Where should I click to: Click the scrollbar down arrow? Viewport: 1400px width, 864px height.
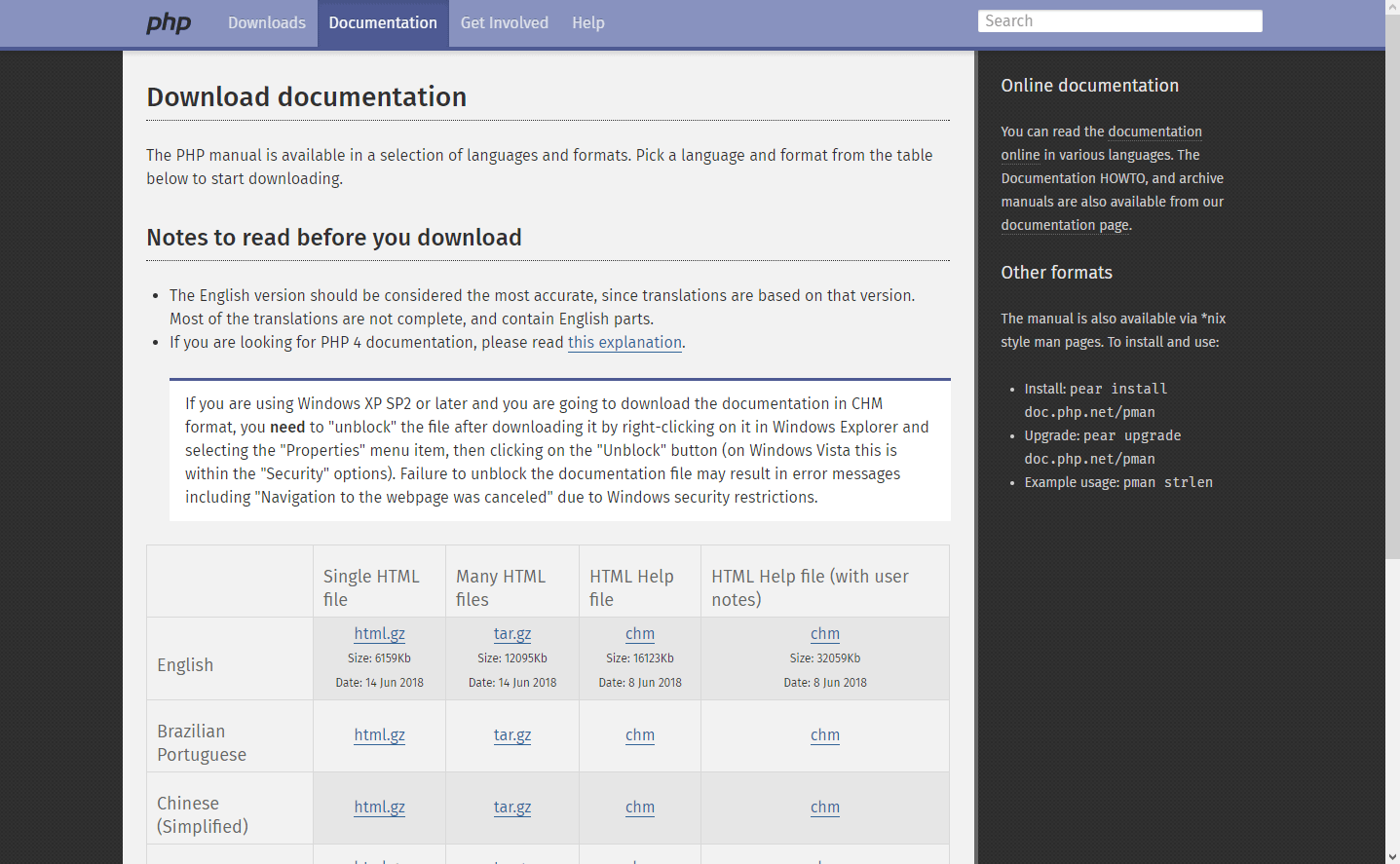click(1392, 856)
